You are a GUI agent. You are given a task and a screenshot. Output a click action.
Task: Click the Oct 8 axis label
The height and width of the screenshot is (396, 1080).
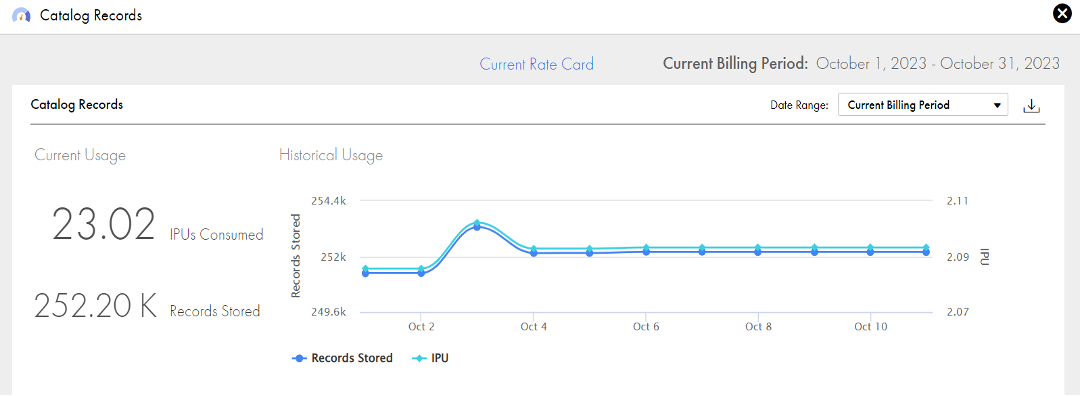pos(758,326)
